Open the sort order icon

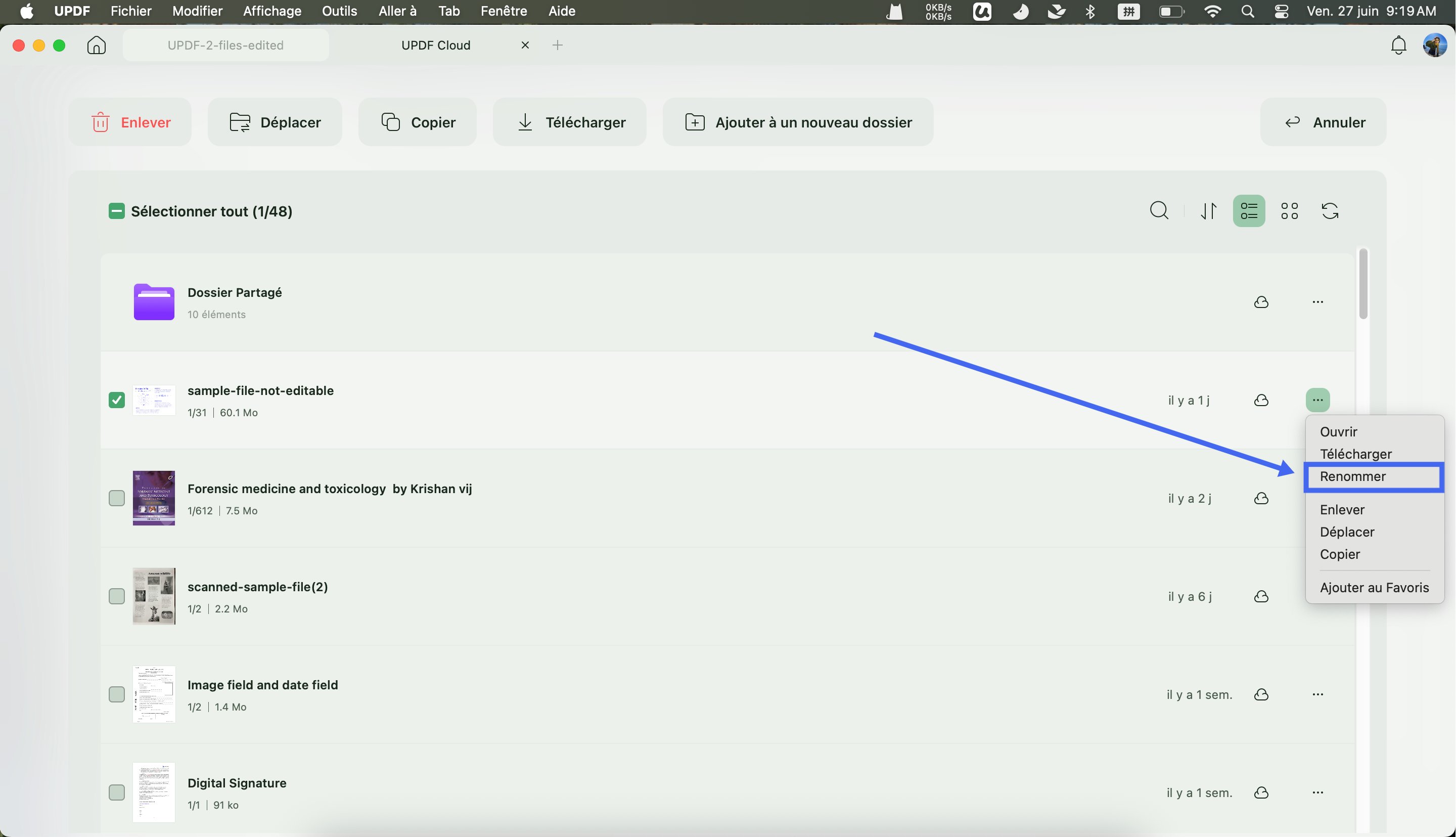(x=1208, y=211)
